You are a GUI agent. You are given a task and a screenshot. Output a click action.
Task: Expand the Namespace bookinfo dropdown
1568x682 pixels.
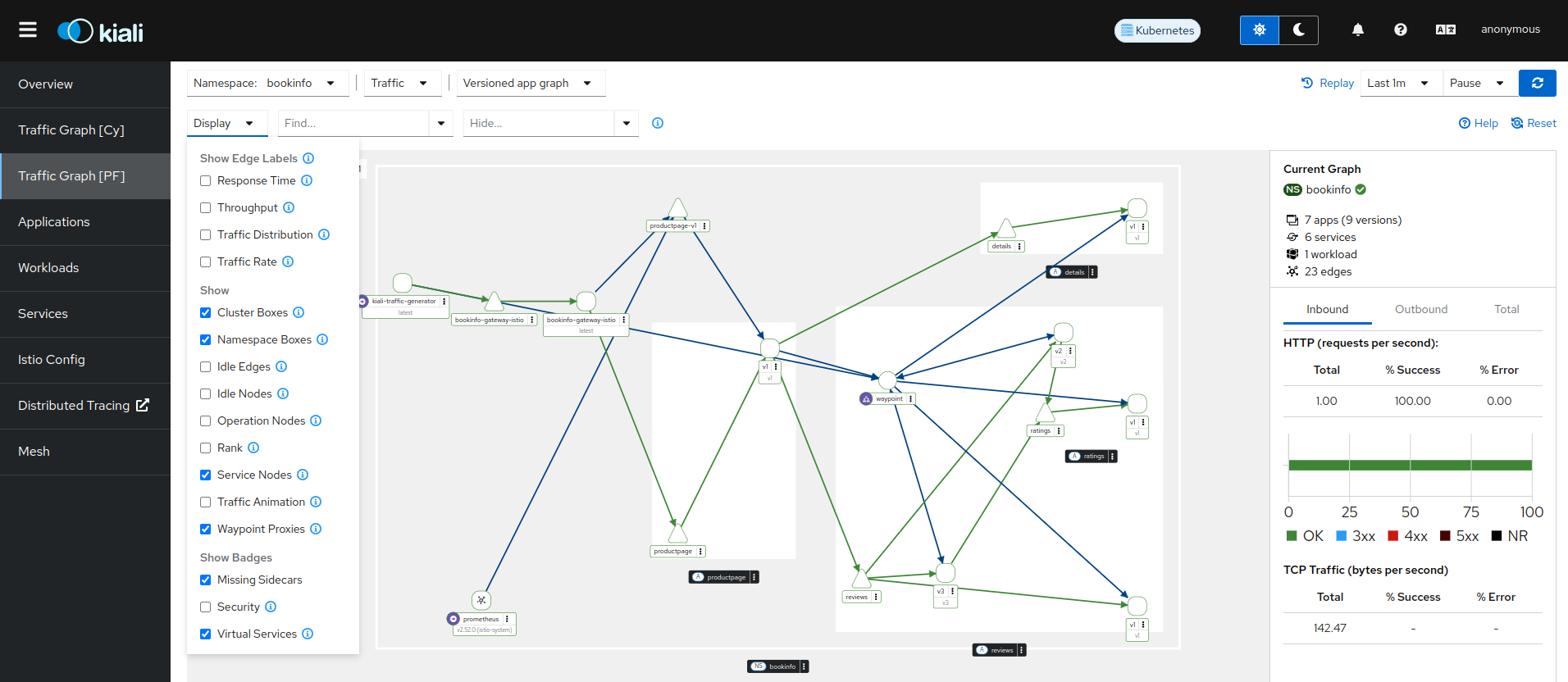pos(267,84)
